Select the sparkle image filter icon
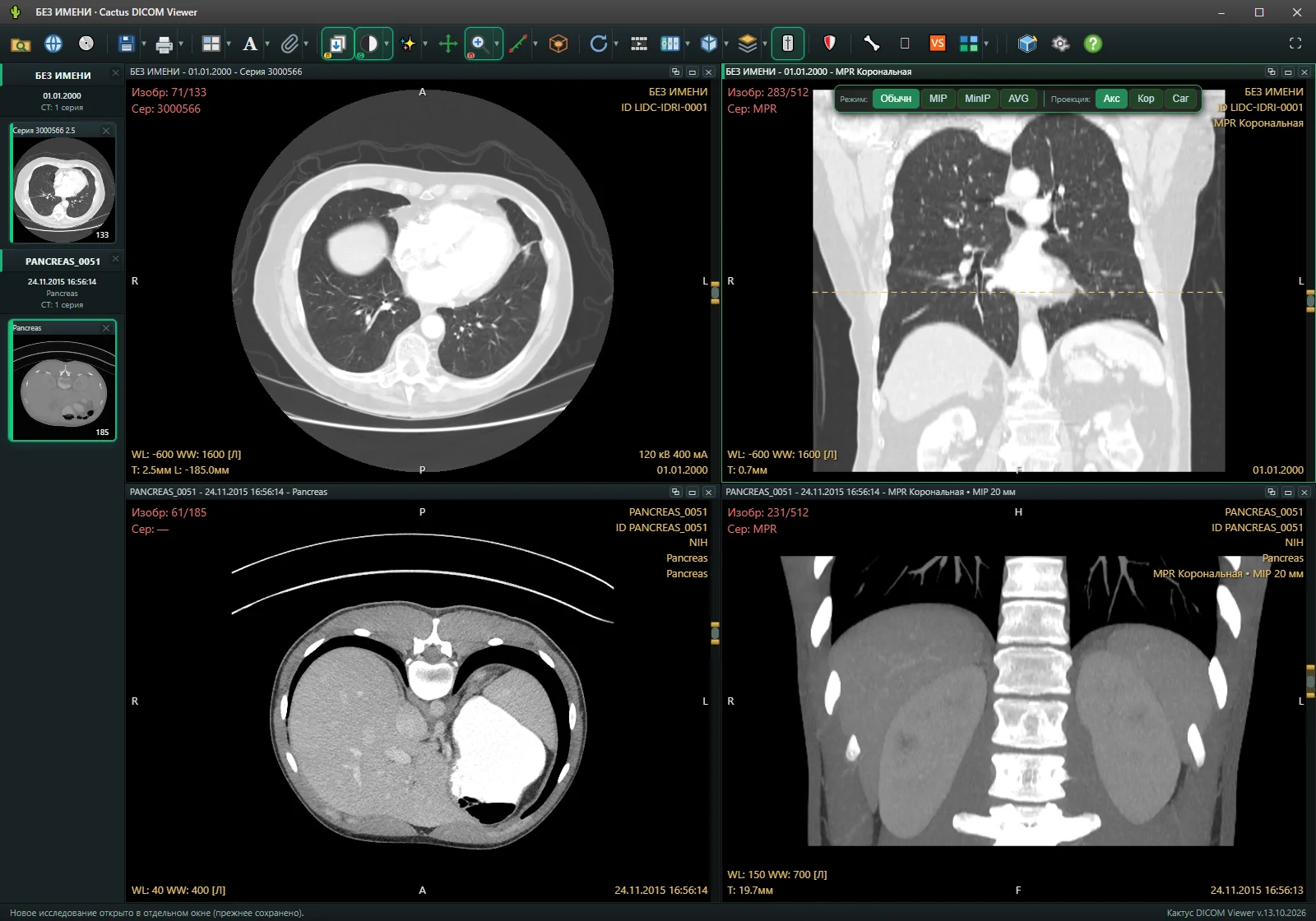 pos(408,44)
